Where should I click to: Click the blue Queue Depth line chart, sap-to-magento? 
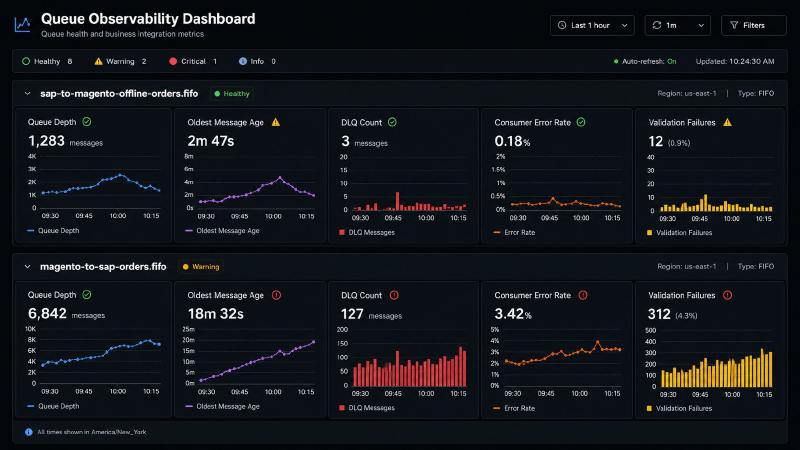coord(101,184)
